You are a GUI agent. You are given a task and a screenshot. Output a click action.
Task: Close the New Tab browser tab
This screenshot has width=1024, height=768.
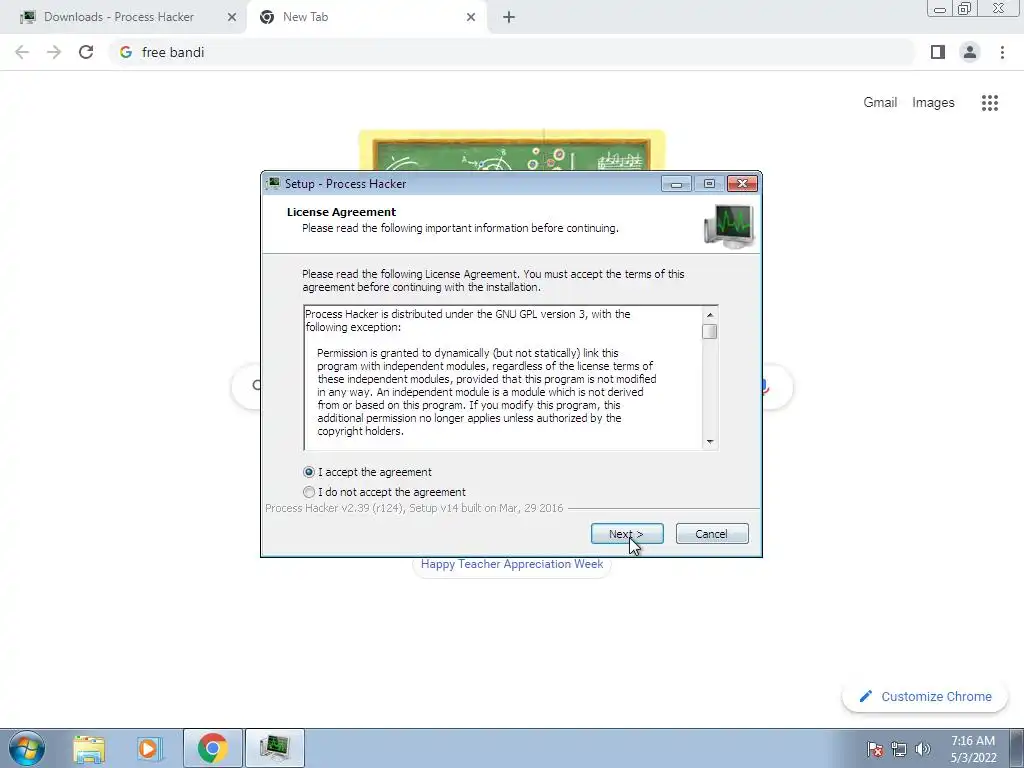click(471, 17)
